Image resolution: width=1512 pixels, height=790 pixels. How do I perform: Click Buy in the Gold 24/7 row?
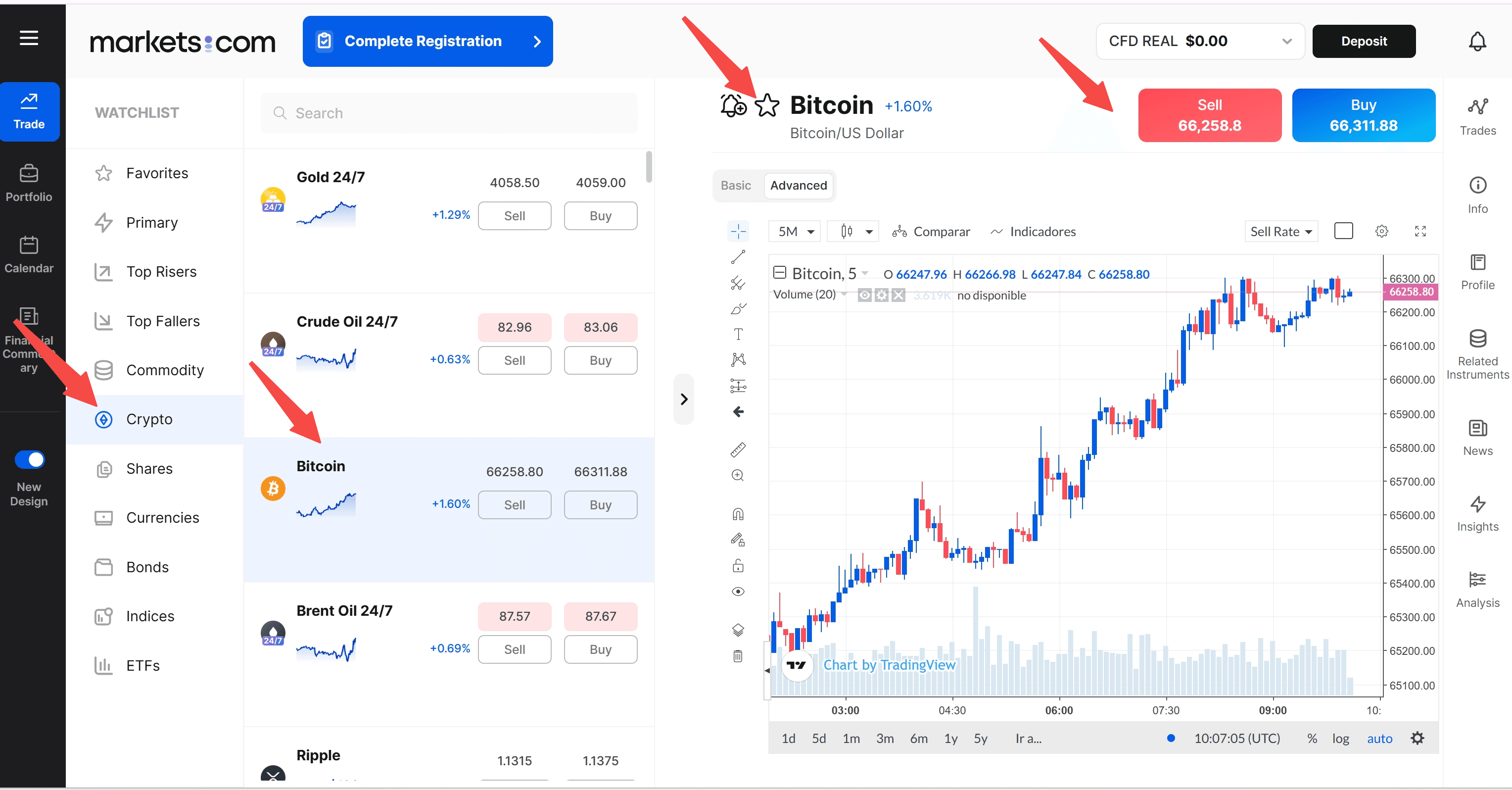click(x=601, y=215)
